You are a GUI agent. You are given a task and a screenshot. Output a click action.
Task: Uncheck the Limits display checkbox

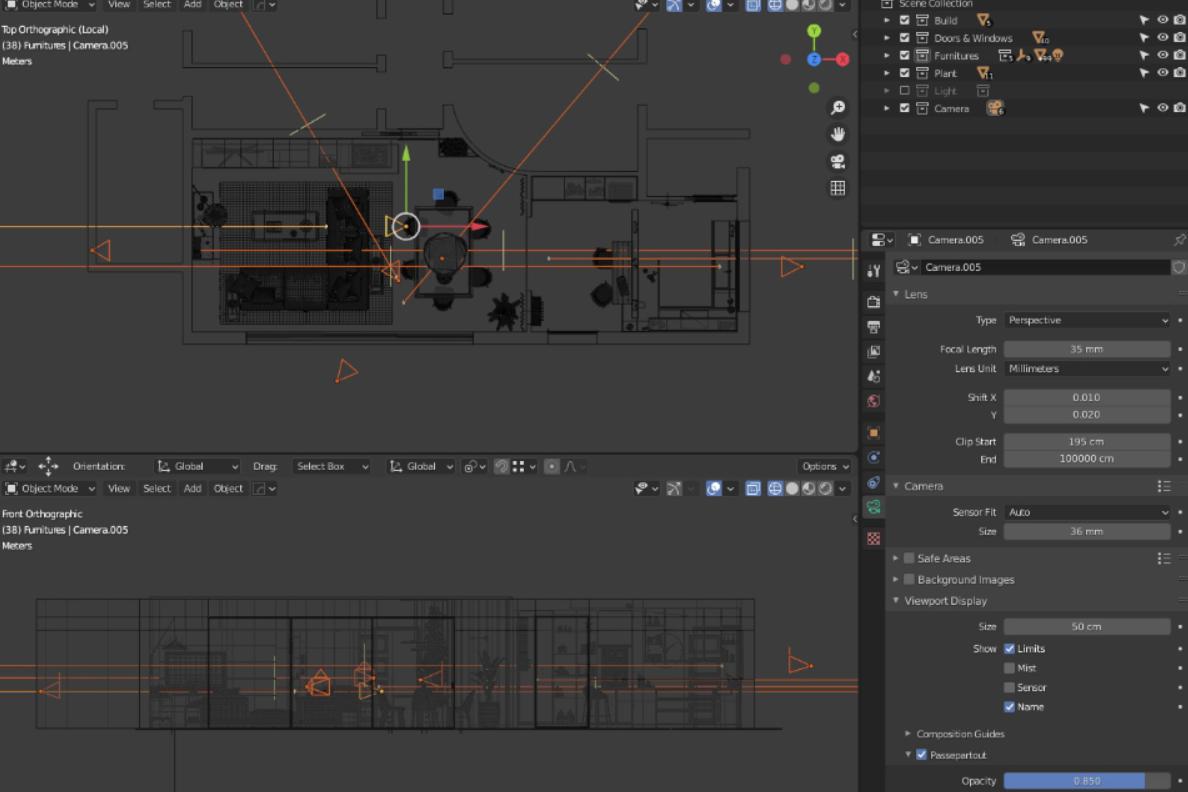(x=1009, y=649)
